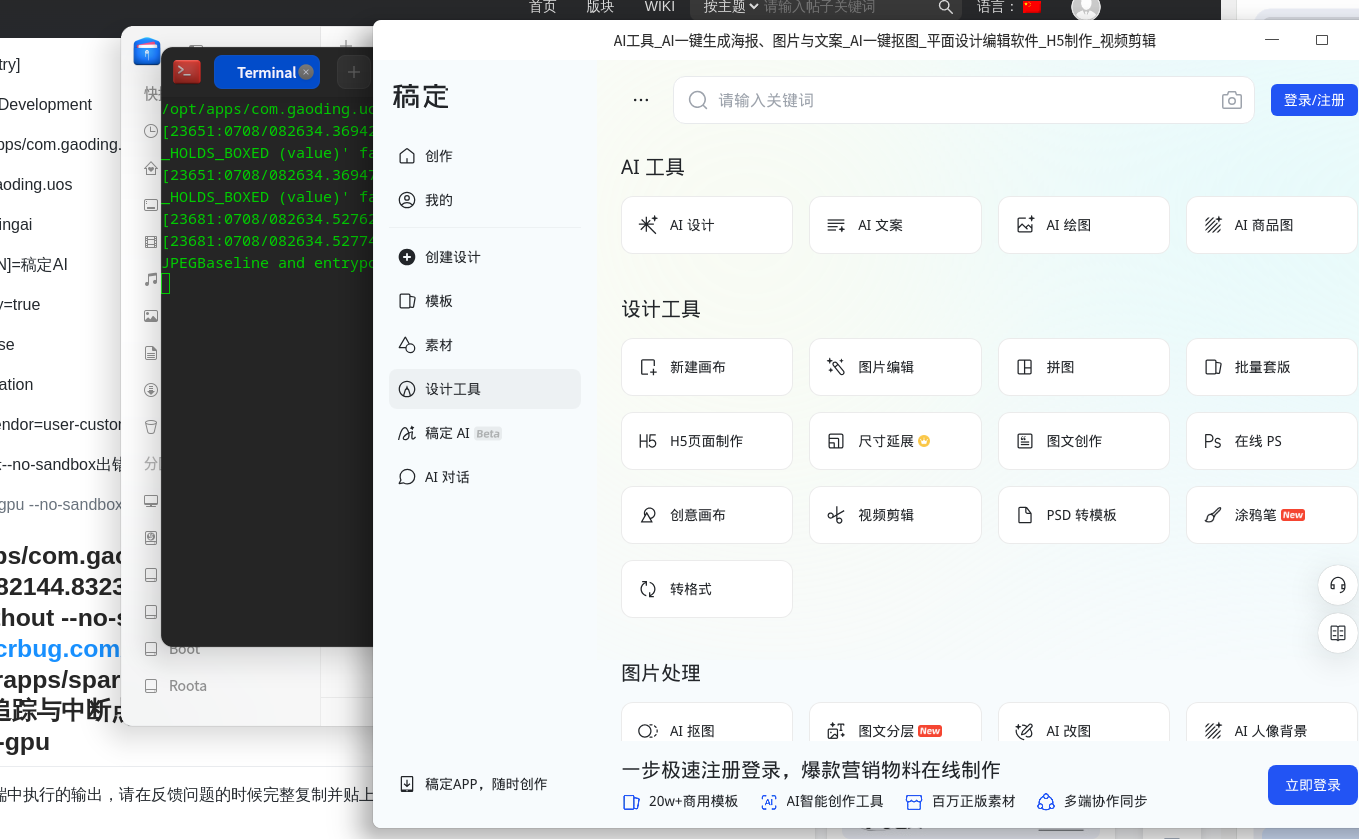Viewport: 1359px width, 839px height.
Task: Open the 尺寸延展 tool
Action: 895,441
